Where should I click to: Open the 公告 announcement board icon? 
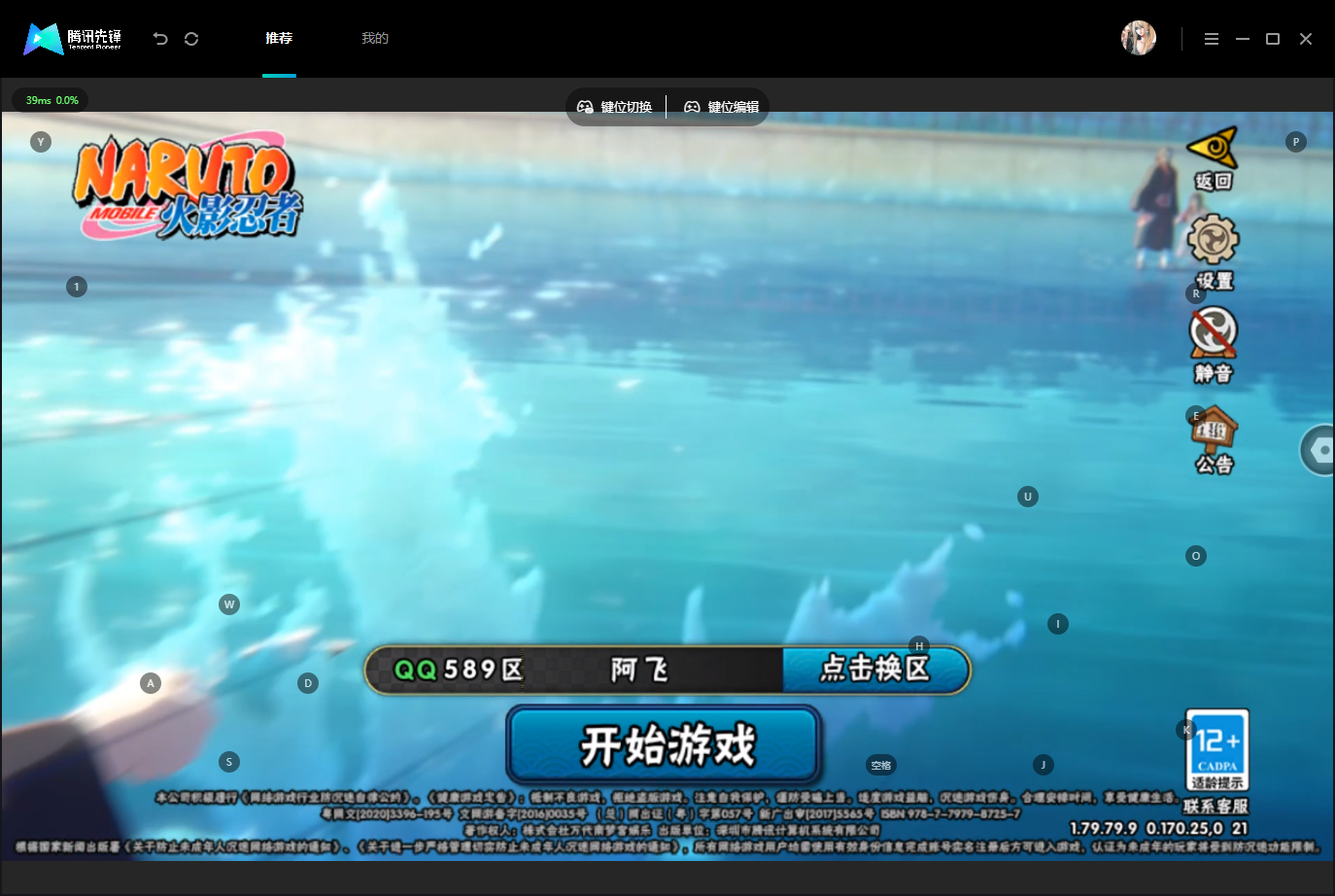click(1215, 429)
